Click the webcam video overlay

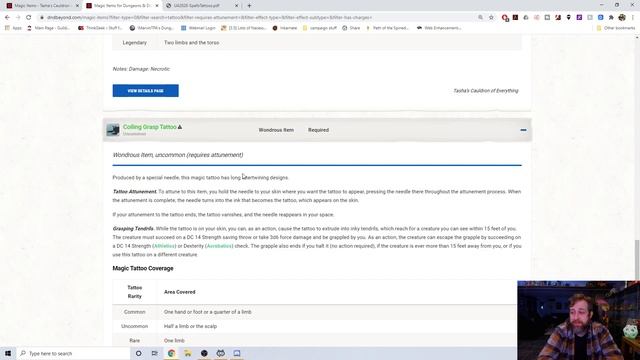point(578,320)
